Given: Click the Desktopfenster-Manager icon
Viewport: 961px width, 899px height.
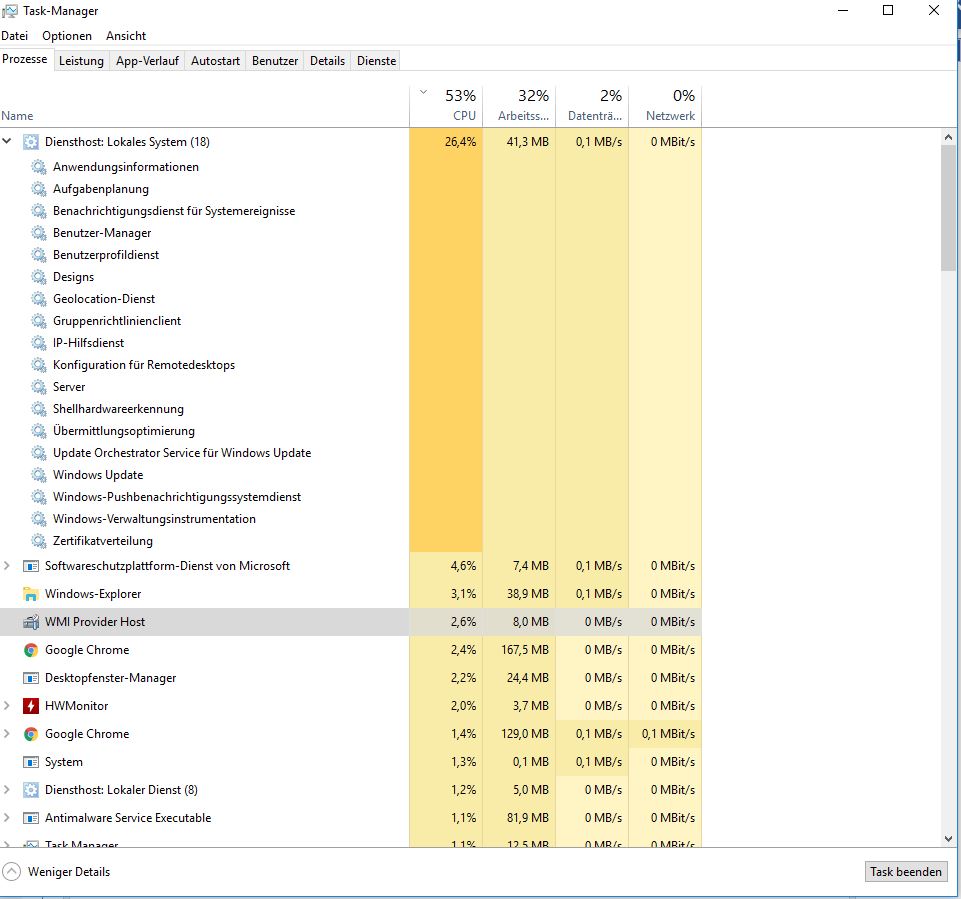Looking at the screenshot, I should tap(31, 678).
